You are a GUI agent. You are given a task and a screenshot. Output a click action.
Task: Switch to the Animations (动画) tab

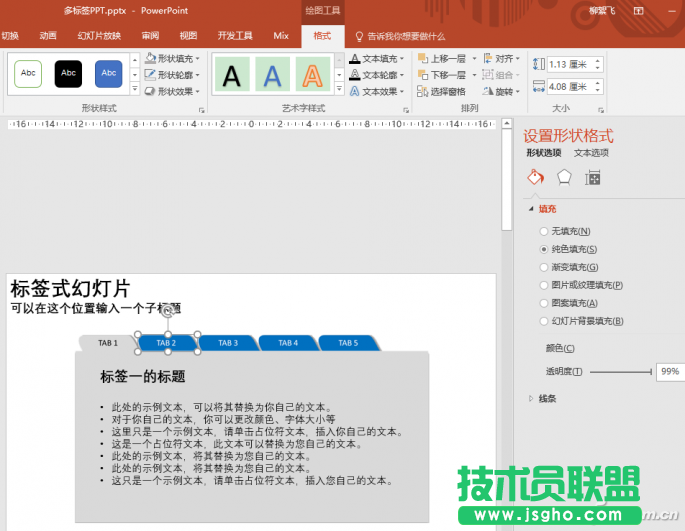(x=48, y=36)
